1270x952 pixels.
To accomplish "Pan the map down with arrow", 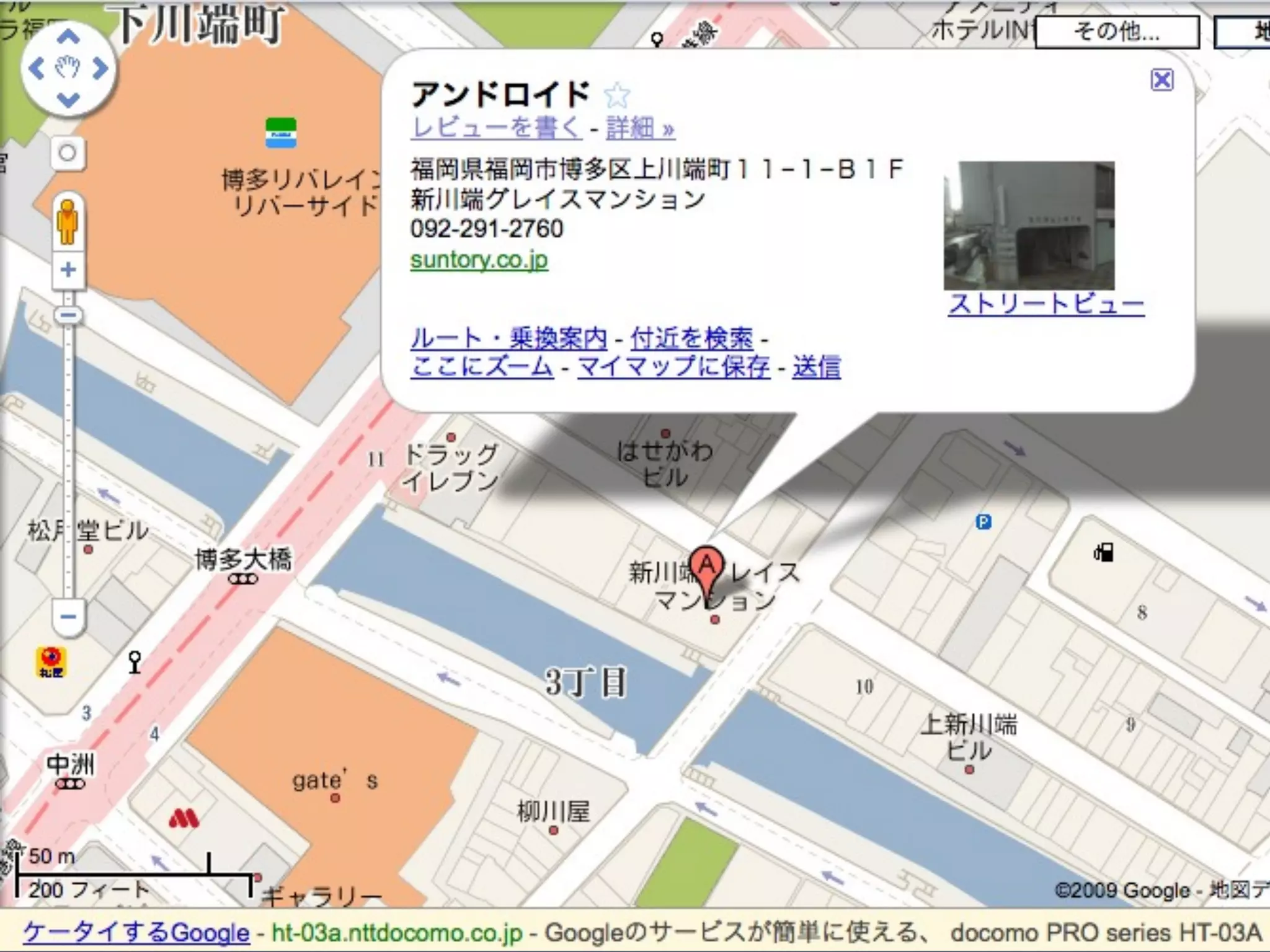I will (68, 99).
